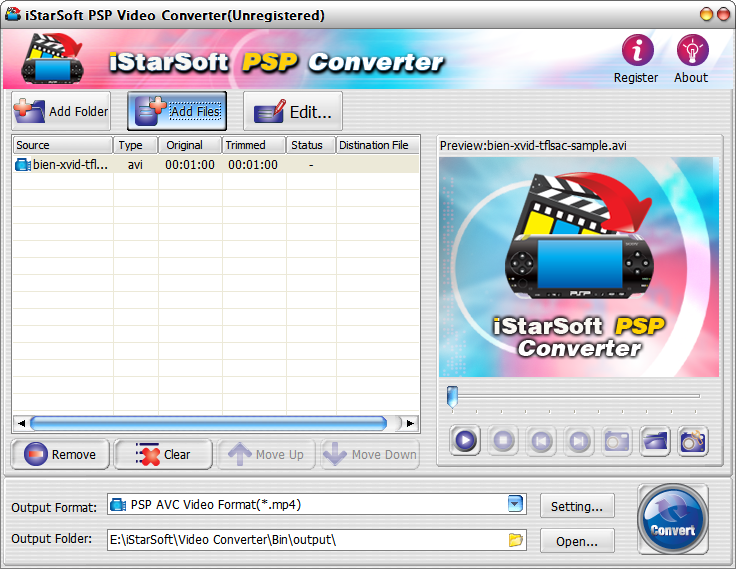This screenshot has height=569, width=736.
Task: Open the About icon
Action: (691, 58)
